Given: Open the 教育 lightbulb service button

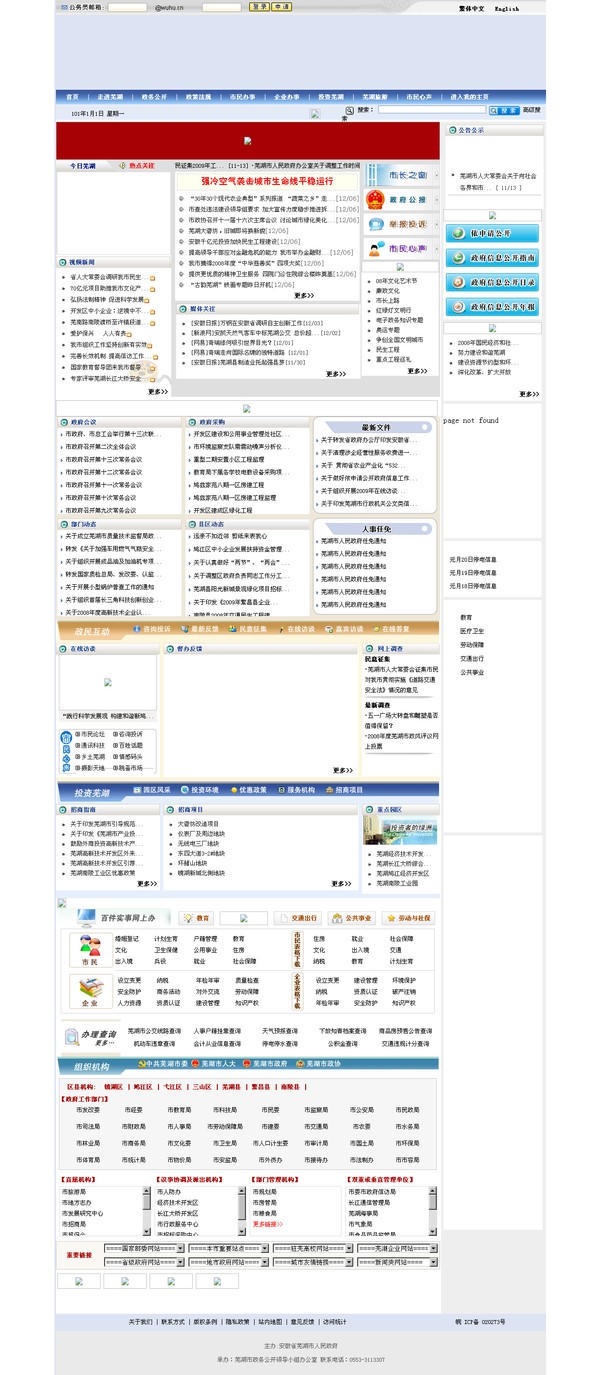Looking at the screenshot, I should (197, 918).
